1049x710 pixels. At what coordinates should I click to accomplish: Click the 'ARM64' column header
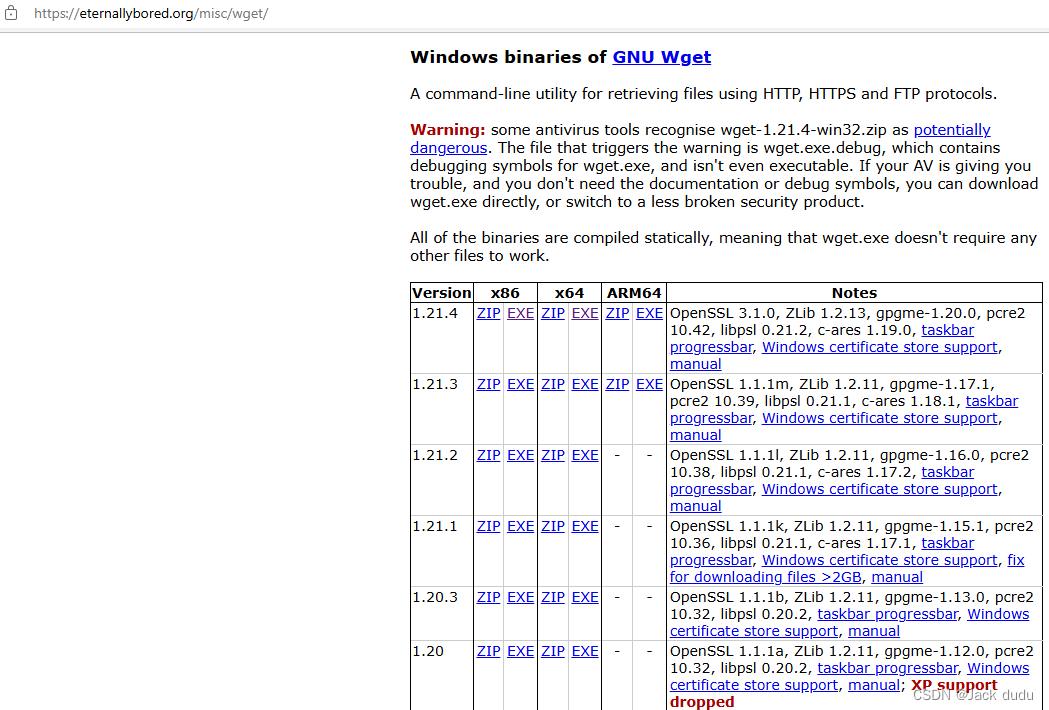click(634, 293)
